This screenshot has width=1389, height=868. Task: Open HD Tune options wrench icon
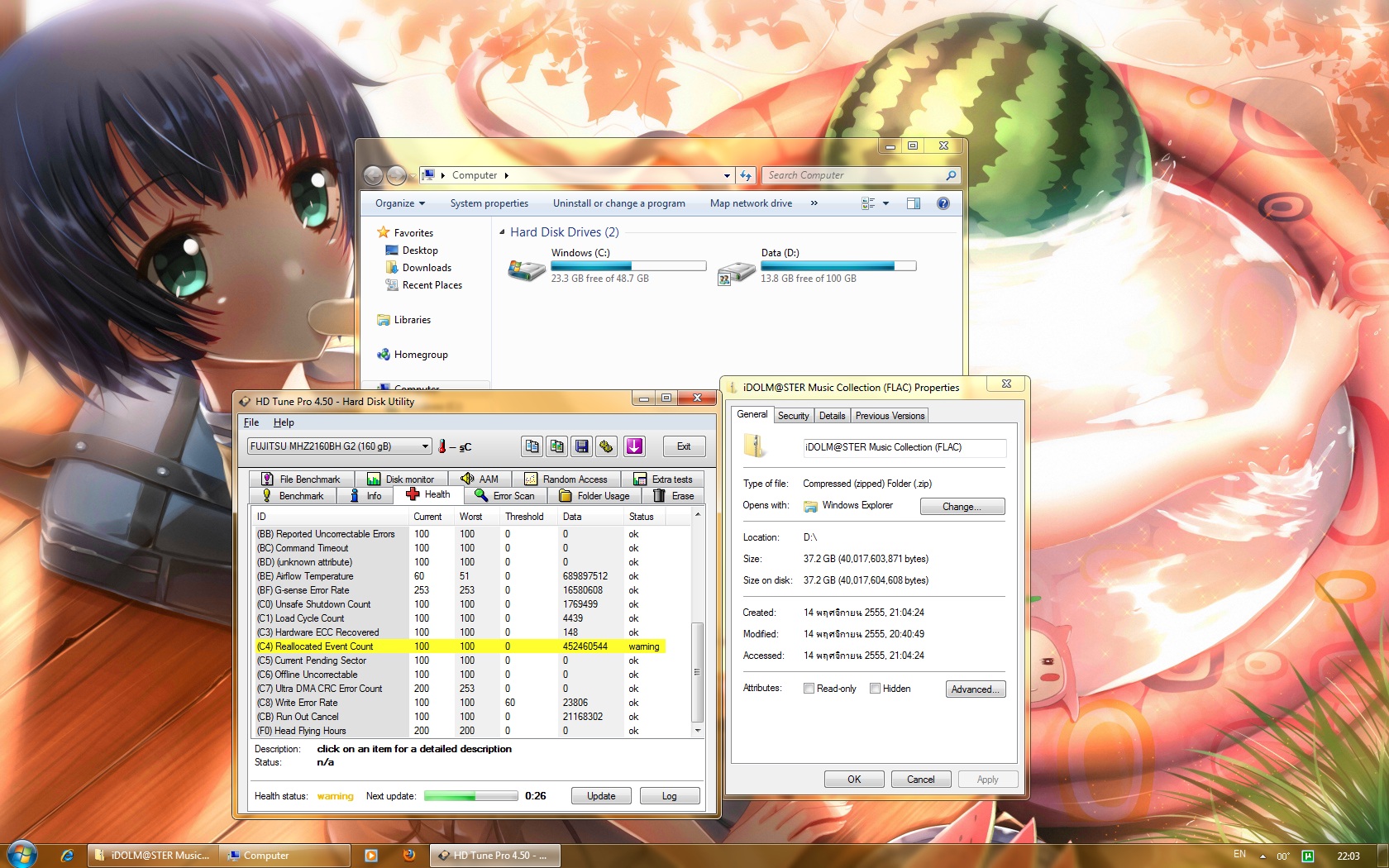tap(607, 446)
